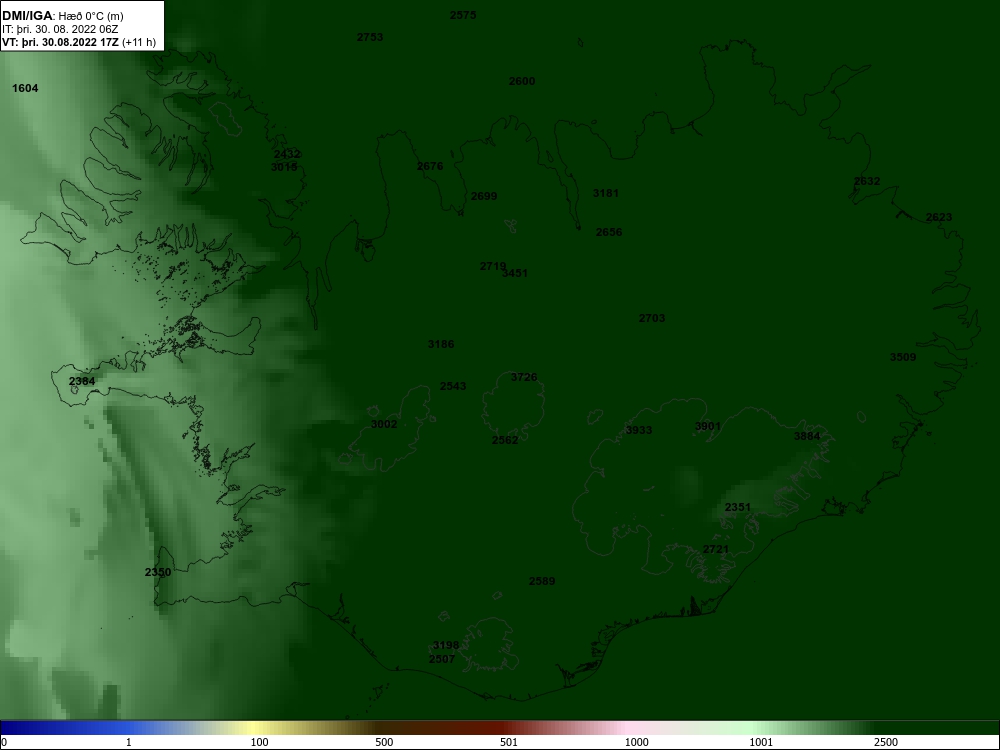This screenshot has height=750, width=1000.
Task: Select the 3451 value beside 2719
Action: (515, 273)
